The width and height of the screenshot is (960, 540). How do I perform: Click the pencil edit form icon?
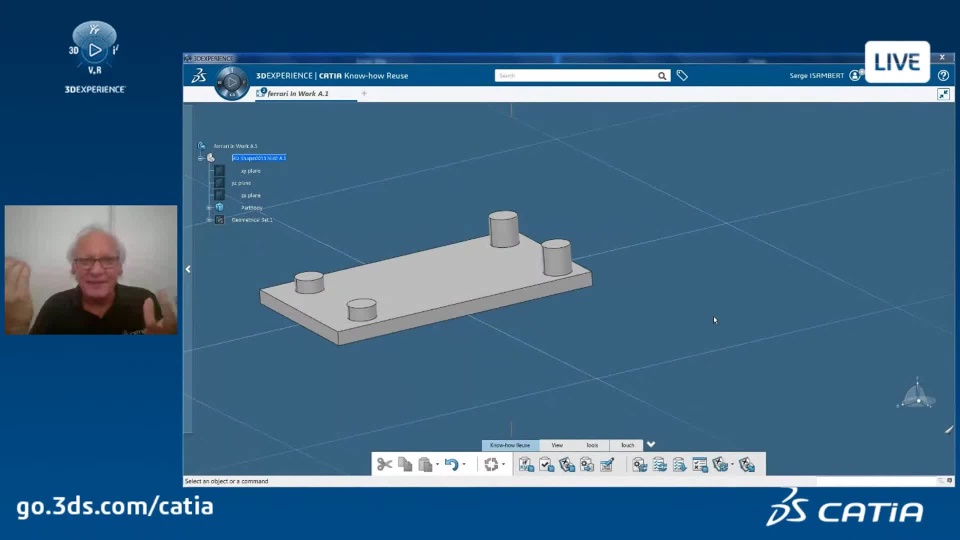pyautogui.click(x=607, y=465)
